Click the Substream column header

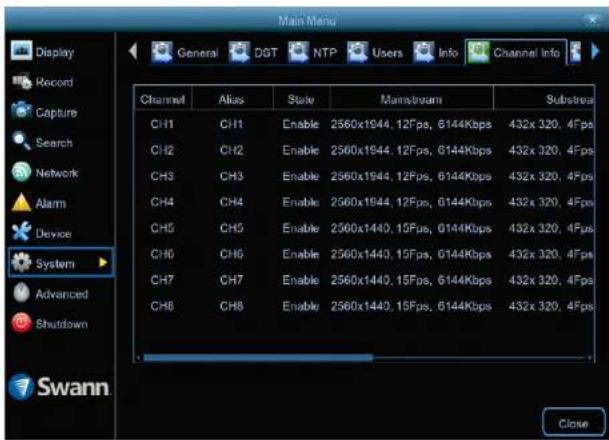[544, 99]
